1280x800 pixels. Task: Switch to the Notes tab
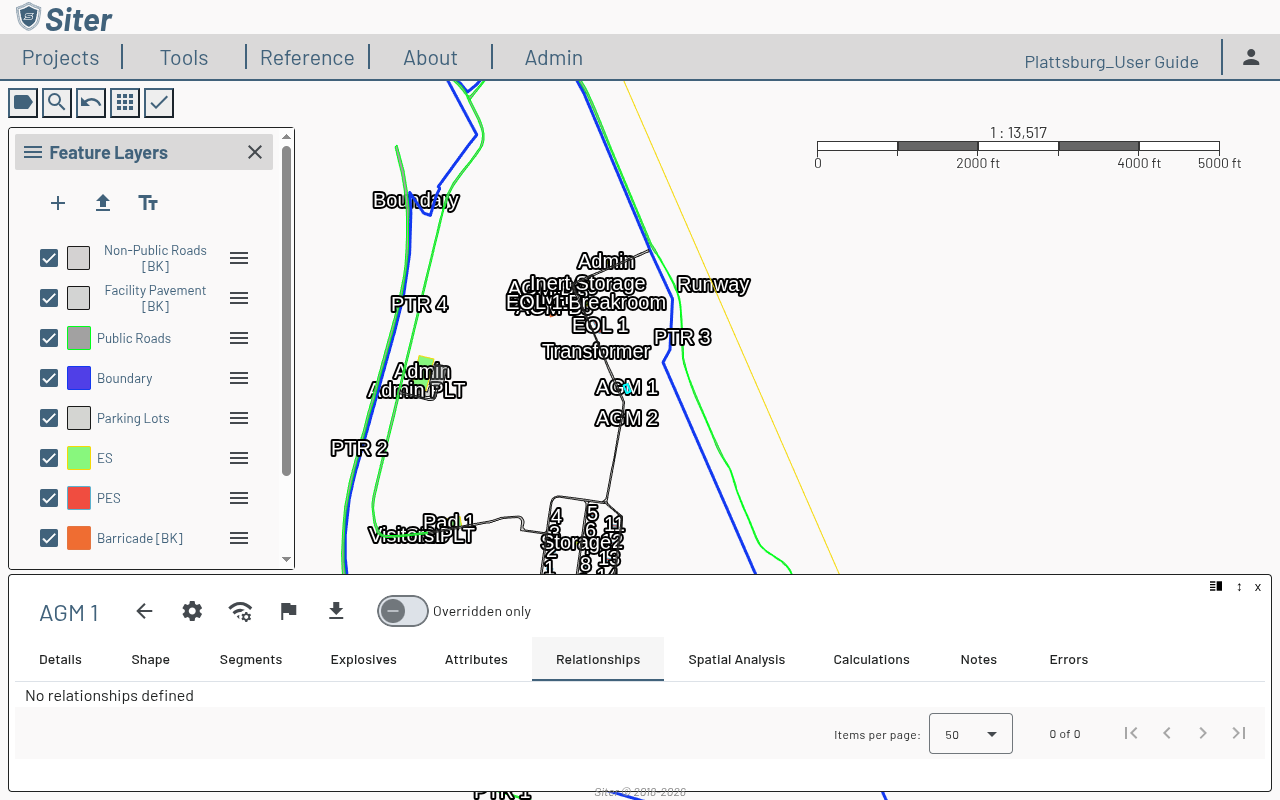tap(979, 659)
